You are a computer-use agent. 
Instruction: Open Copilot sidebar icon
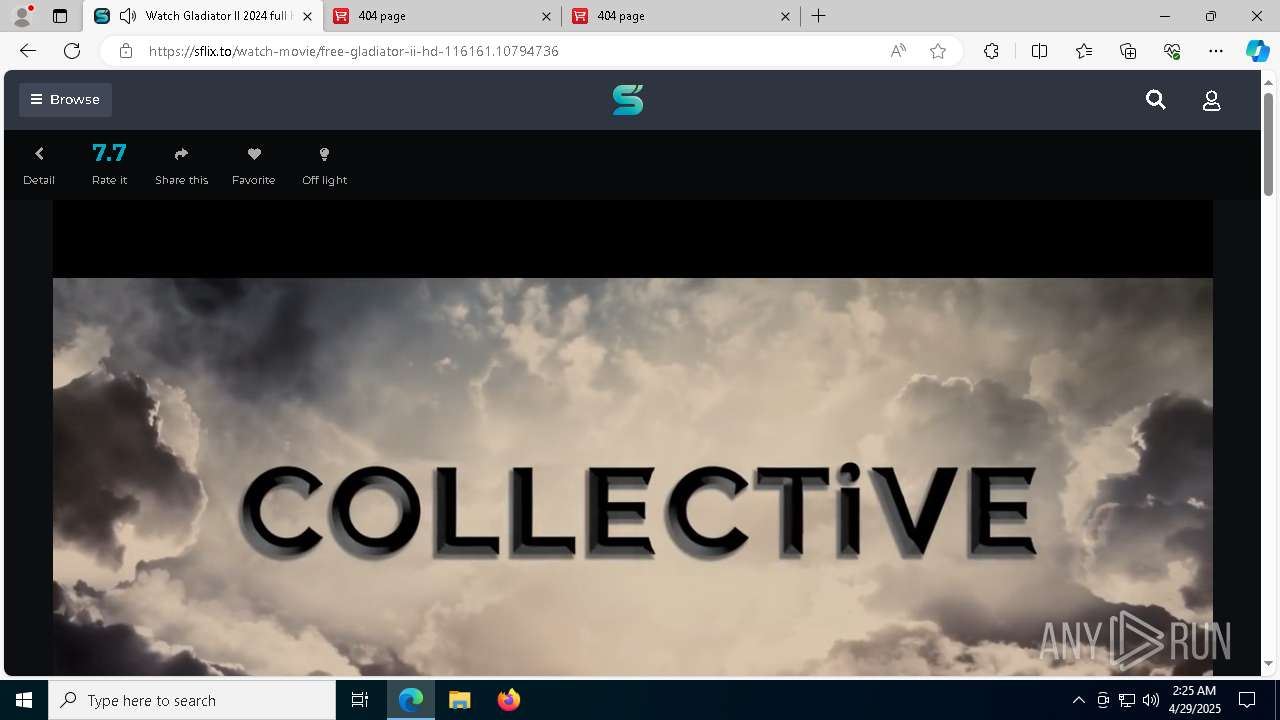tap(1257, 51)
